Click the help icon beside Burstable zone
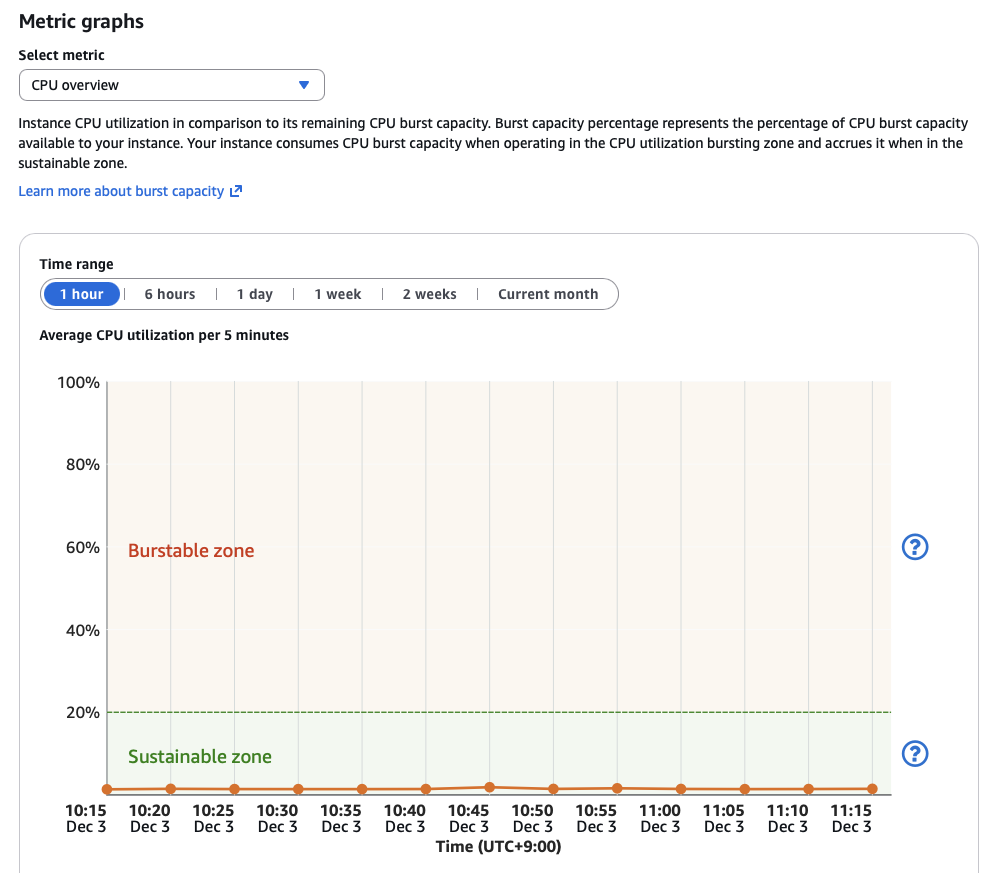1003x873 pixels. (x=915, y=547)
